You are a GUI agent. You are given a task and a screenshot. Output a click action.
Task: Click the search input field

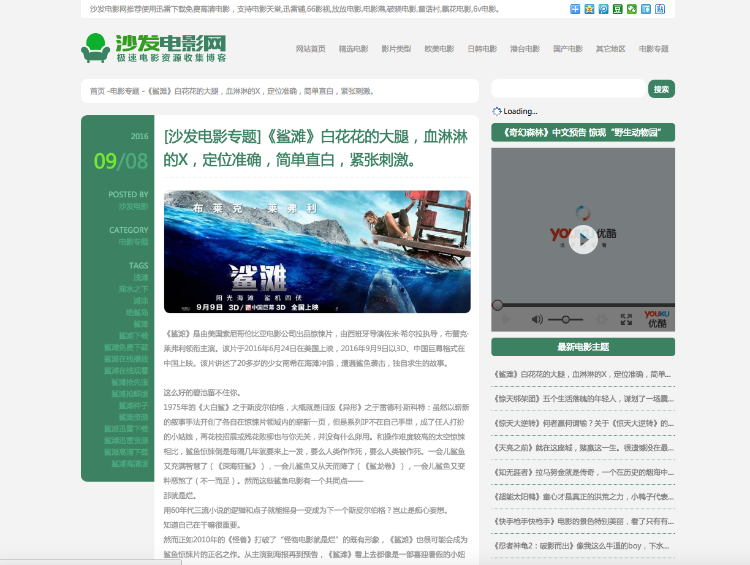point(568,89)
